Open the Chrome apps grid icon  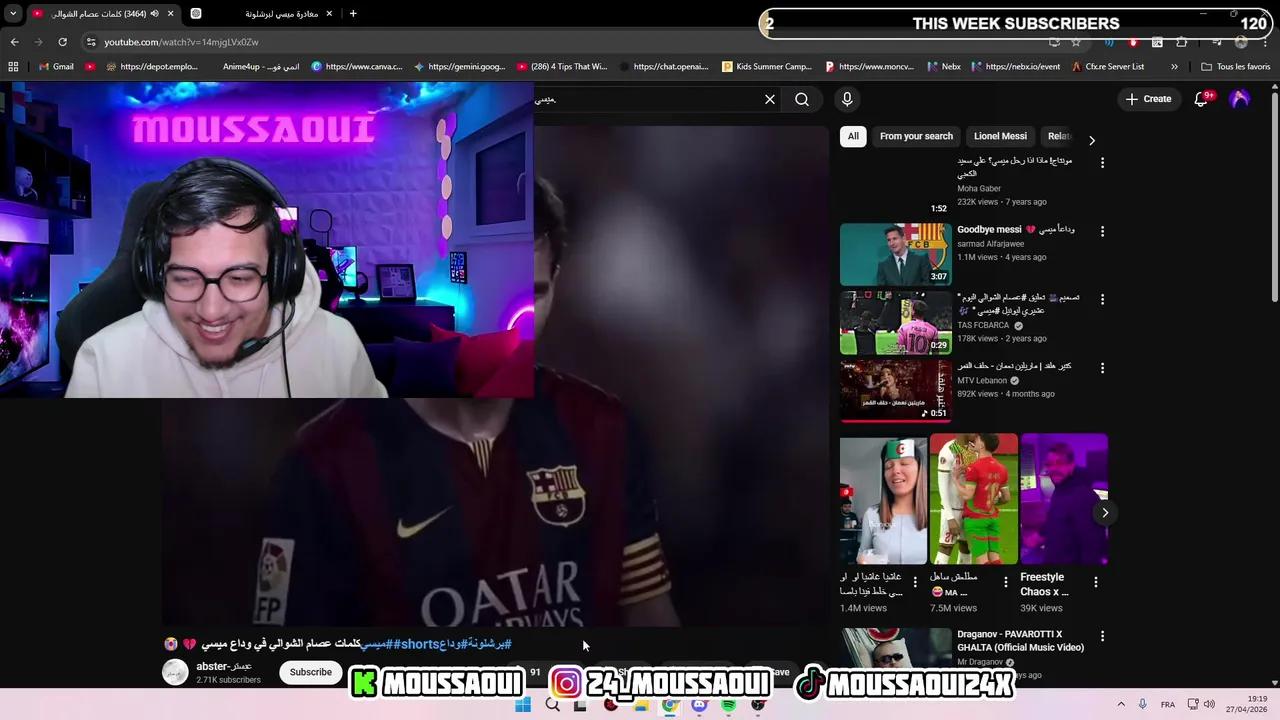pos(13,67)
